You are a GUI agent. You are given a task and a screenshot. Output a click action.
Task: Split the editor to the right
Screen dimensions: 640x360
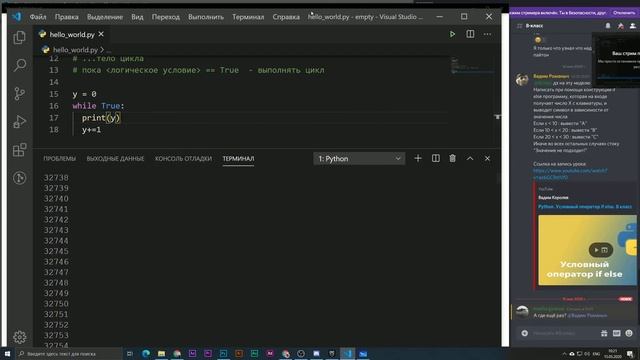click(x=470, y=34)
